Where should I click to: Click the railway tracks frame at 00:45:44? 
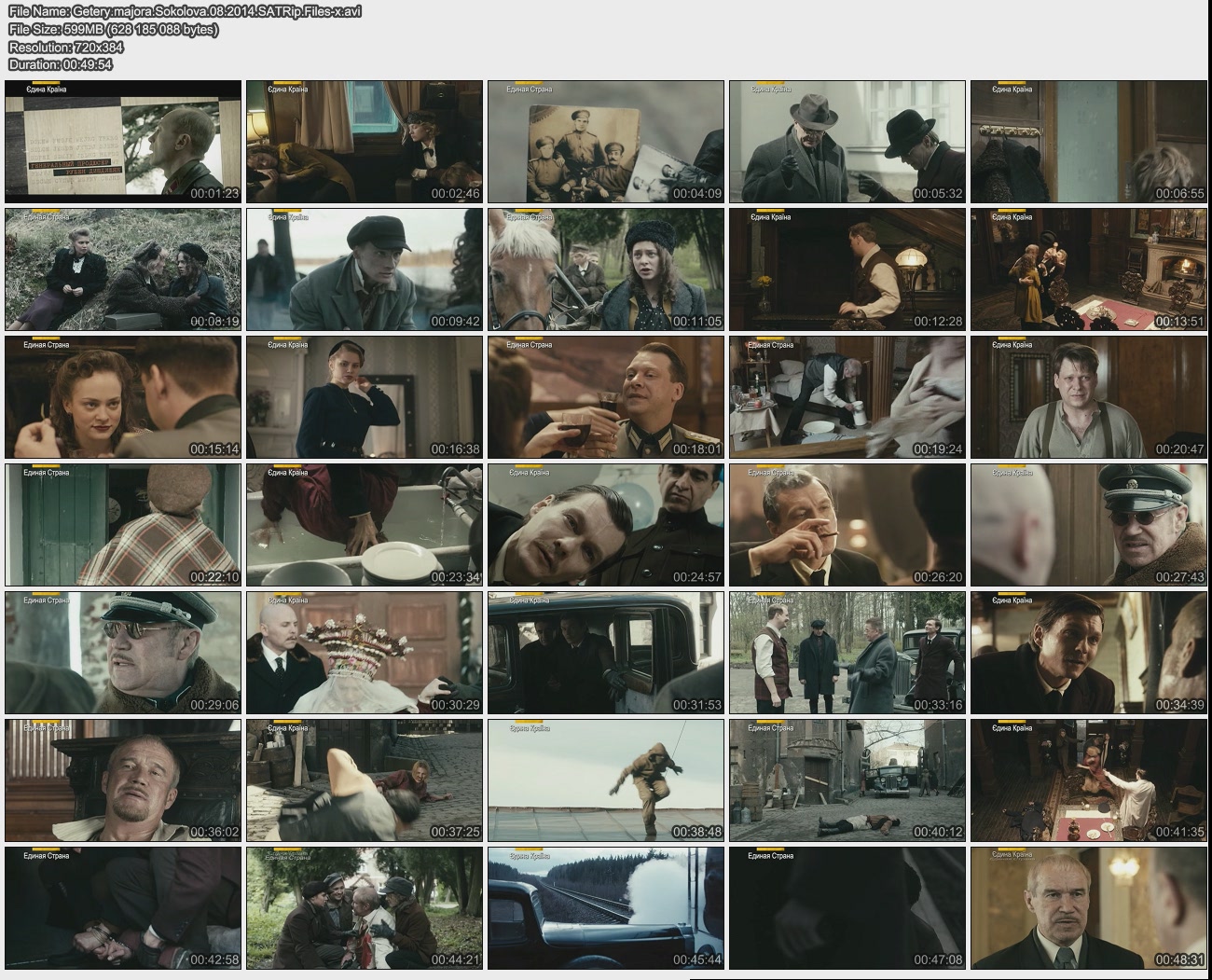[x=606, y=908]
